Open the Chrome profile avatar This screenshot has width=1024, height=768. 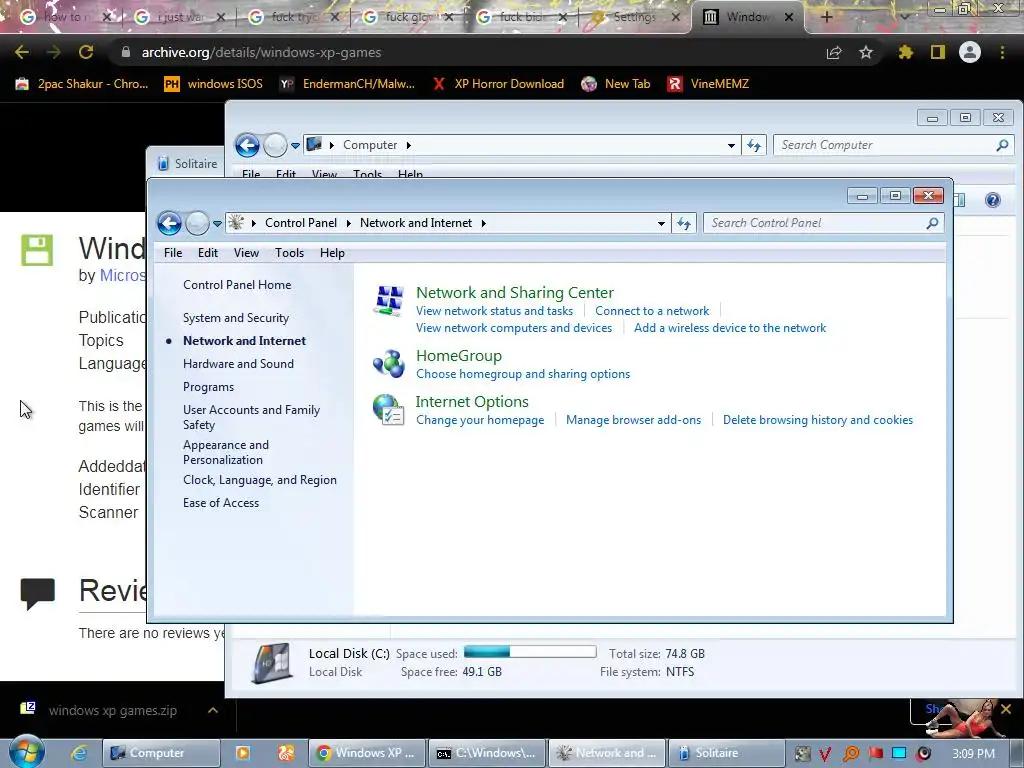pos(970,52)
